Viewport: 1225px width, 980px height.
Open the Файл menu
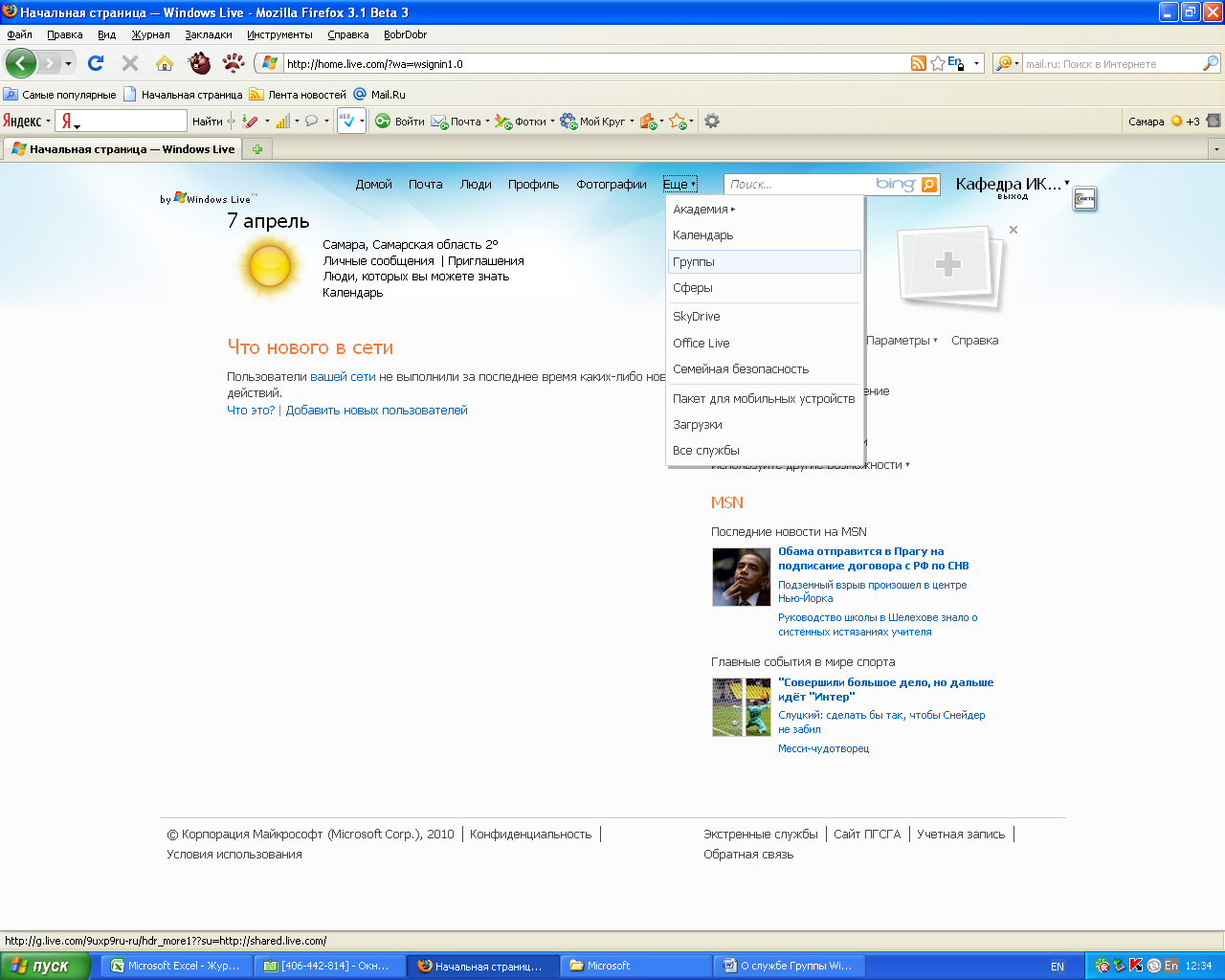19,34
